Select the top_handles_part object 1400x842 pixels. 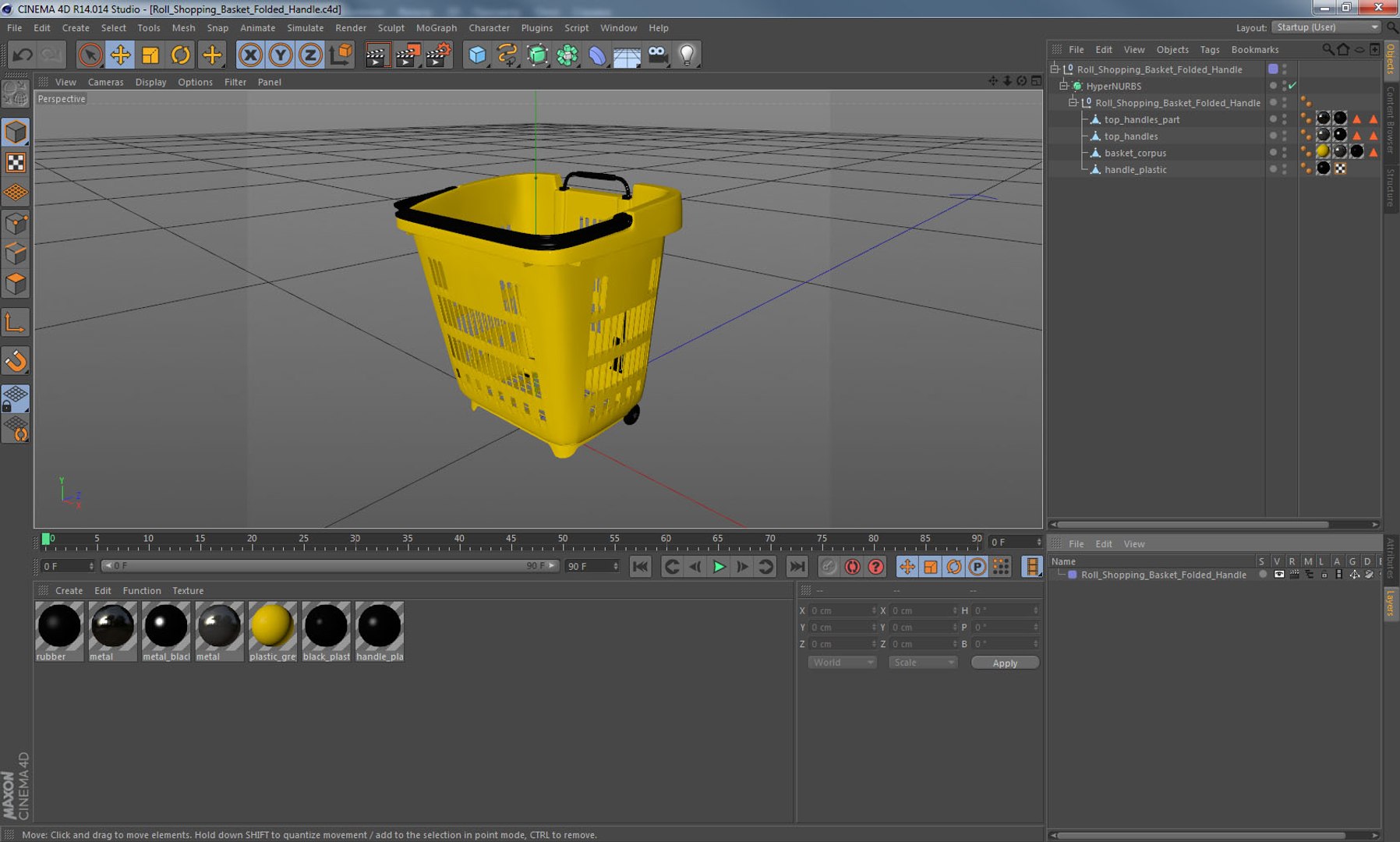tap(1142, 120)
